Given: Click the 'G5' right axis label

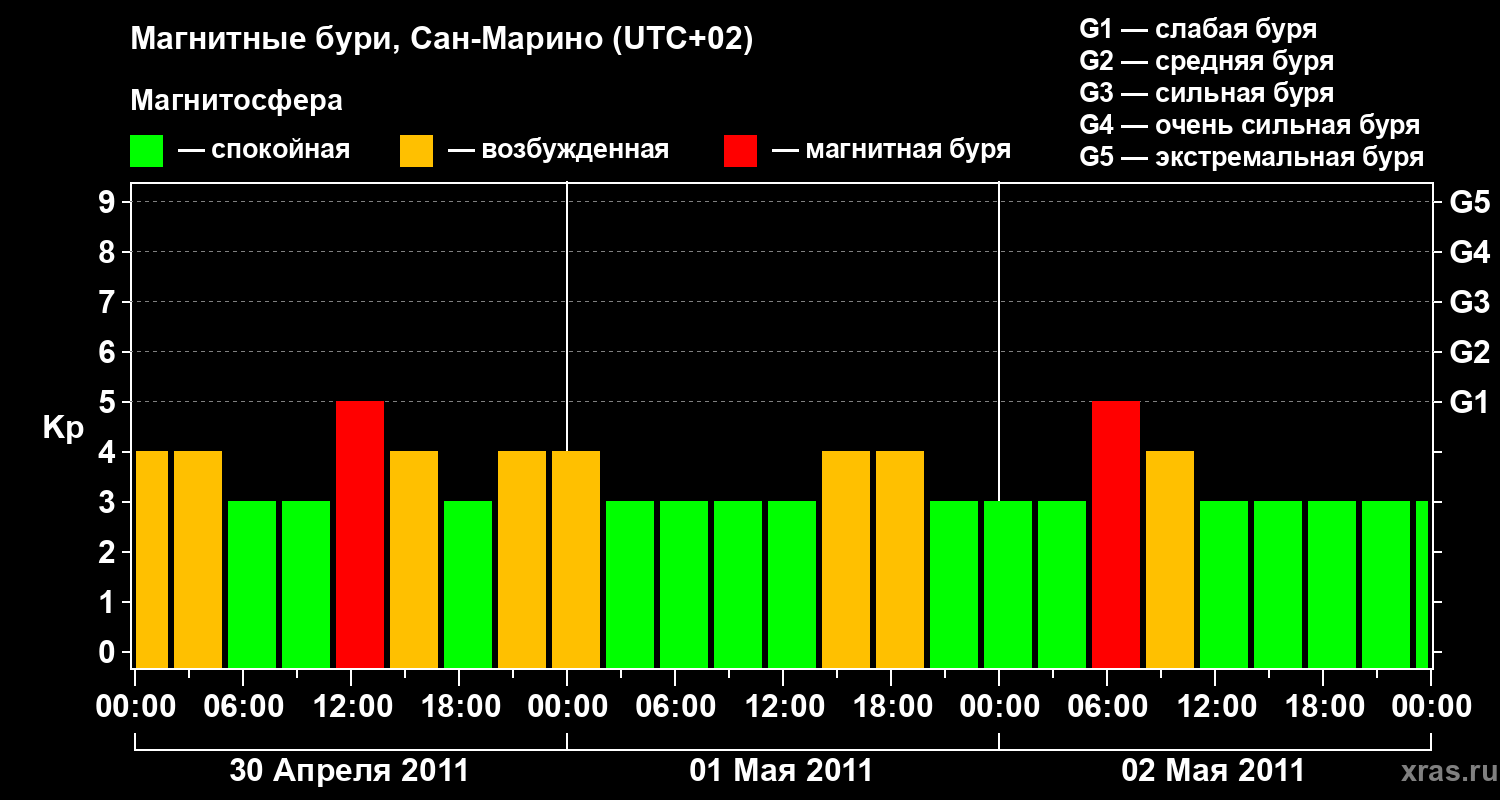Looking at the screenshot, I should (1469, 203).
